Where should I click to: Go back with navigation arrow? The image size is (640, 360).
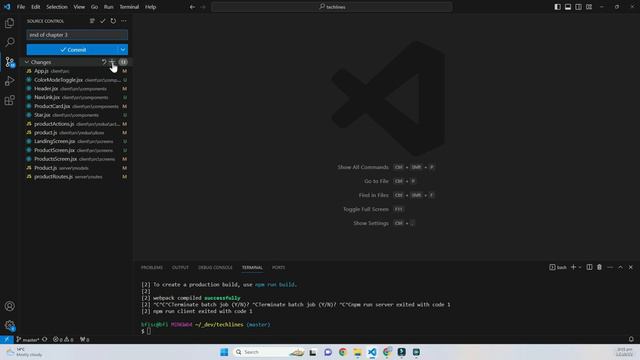click(x=192, y=7)
